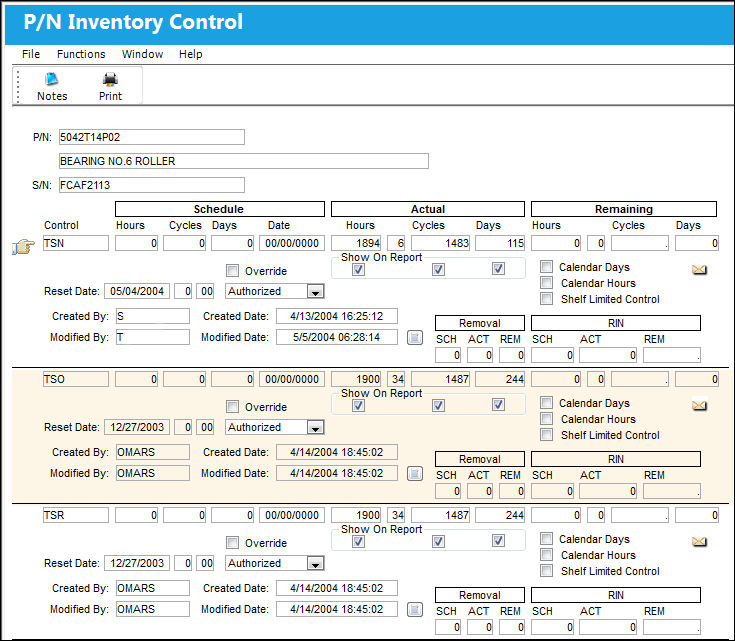Image resolution: width=735 pixels, height=641 pixels.
Task: Click the Removal header in TSN section
Action: (x=480, y=323)
